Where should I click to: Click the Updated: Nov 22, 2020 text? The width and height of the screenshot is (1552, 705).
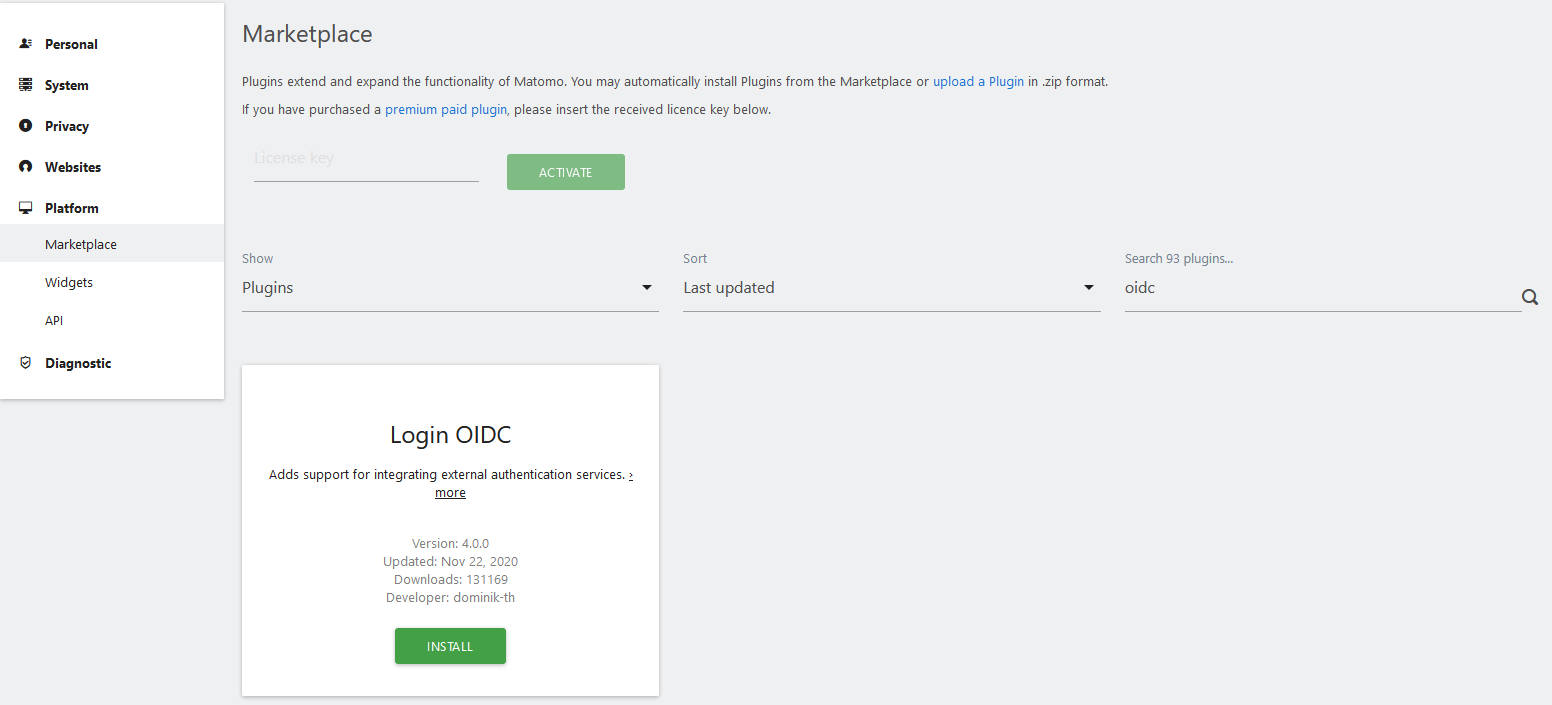[450, 562]
